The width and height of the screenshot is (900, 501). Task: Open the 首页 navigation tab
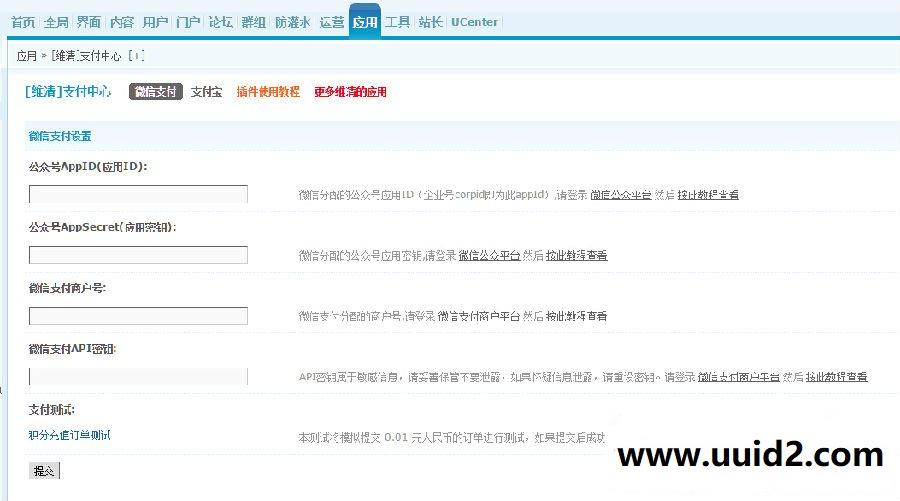coord(23,22)
